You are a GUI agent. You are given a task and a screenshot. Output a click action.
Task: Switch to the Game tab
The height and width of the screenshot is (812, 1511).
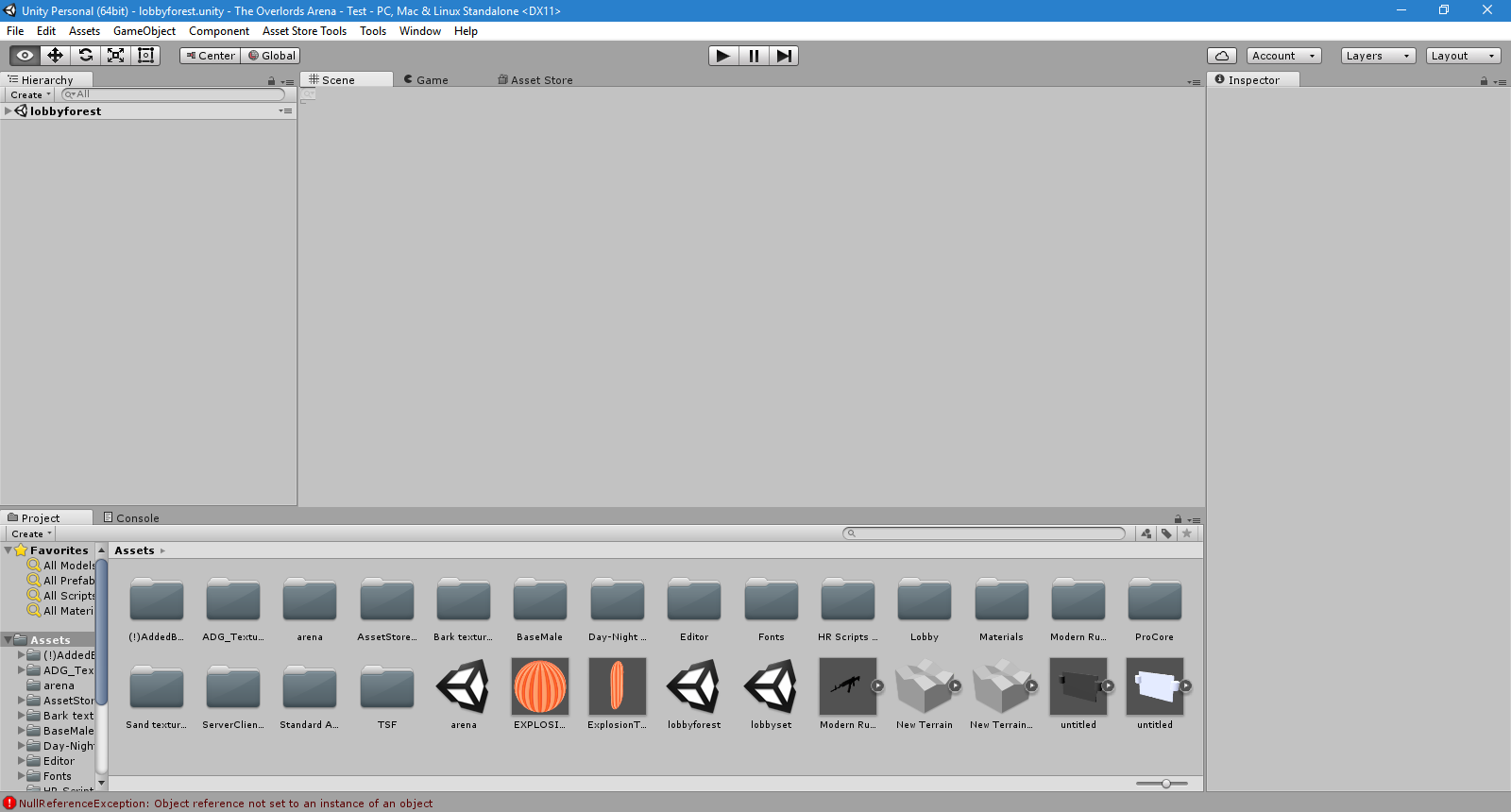point(426,80)
